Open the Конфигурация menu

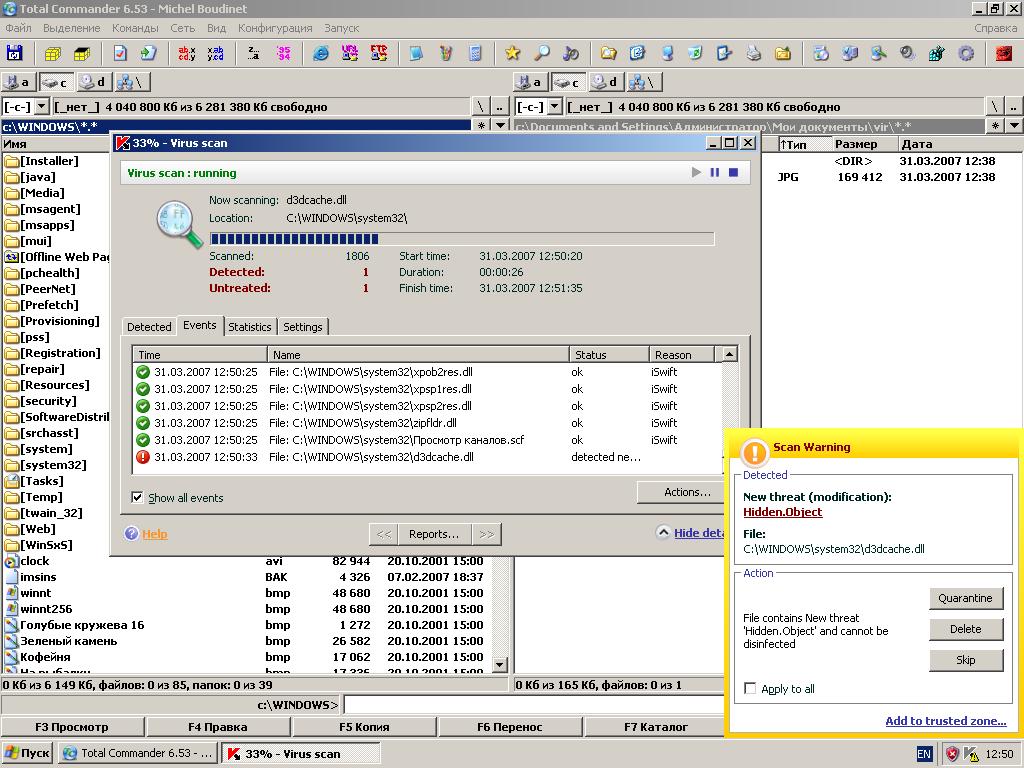pyautogui.click(x=275, y=28)
